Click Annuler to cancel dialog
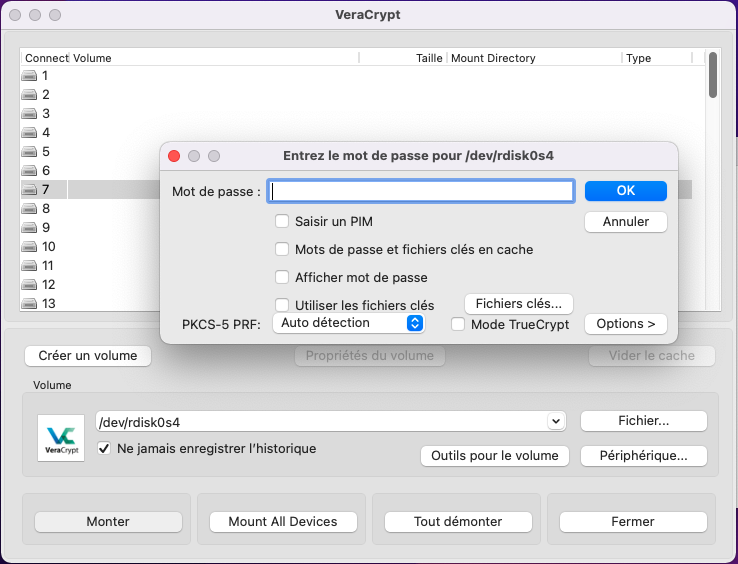This screenshot has width=738, height=564. (626, 222)
